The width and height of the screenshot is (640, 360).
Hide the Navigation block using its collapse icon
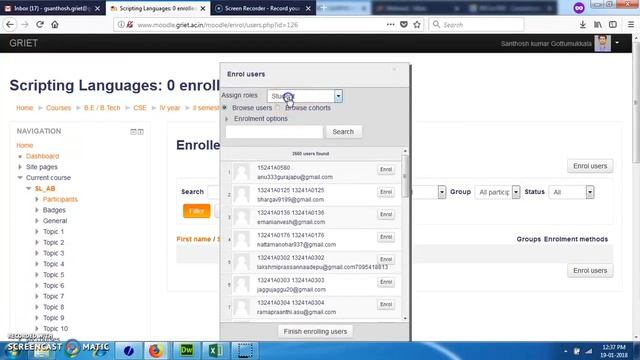point(133,131)
